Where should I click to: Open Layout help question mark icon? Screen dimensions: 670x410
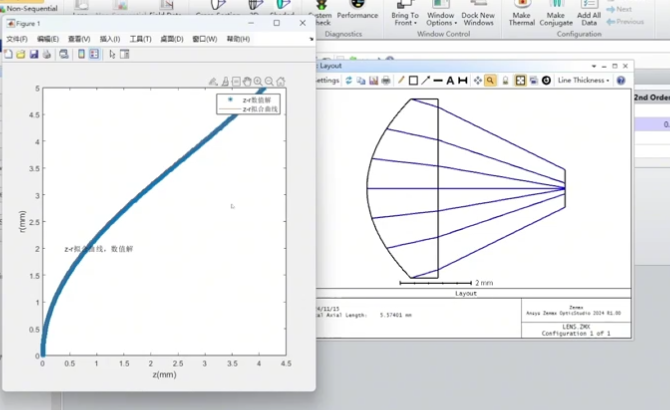[x=621, y=80]
